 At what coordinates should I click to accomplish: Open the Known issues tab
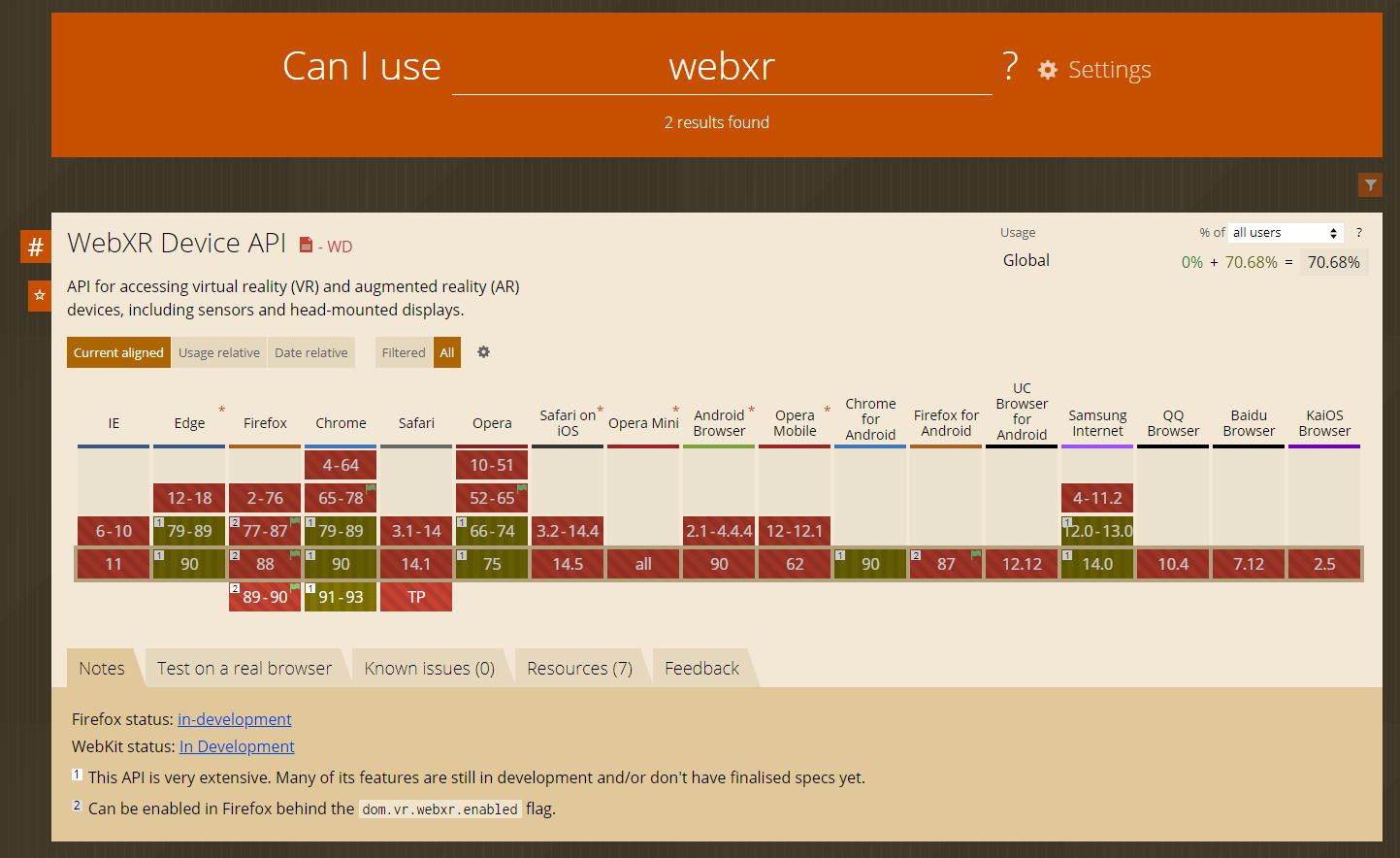point(429,667)
